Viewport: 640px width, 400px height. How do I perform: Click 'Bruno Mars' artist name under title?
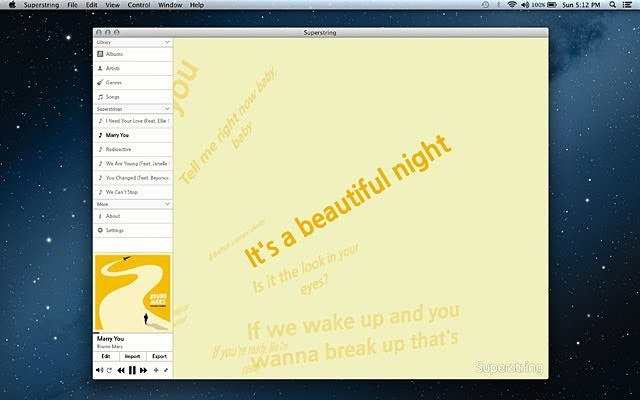tap(109, 347)
